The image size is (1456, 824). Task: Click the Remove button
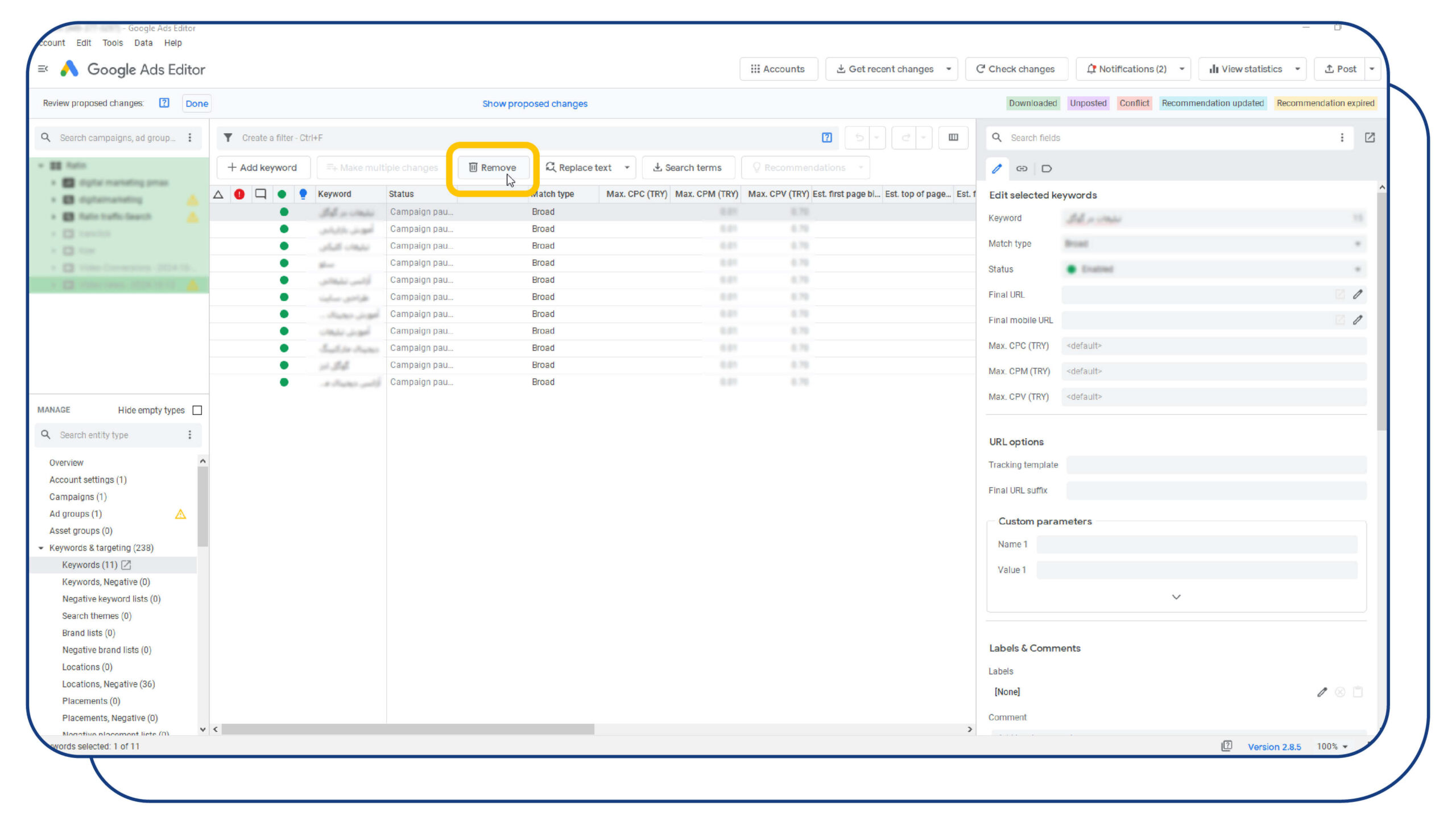pos(493,168)
